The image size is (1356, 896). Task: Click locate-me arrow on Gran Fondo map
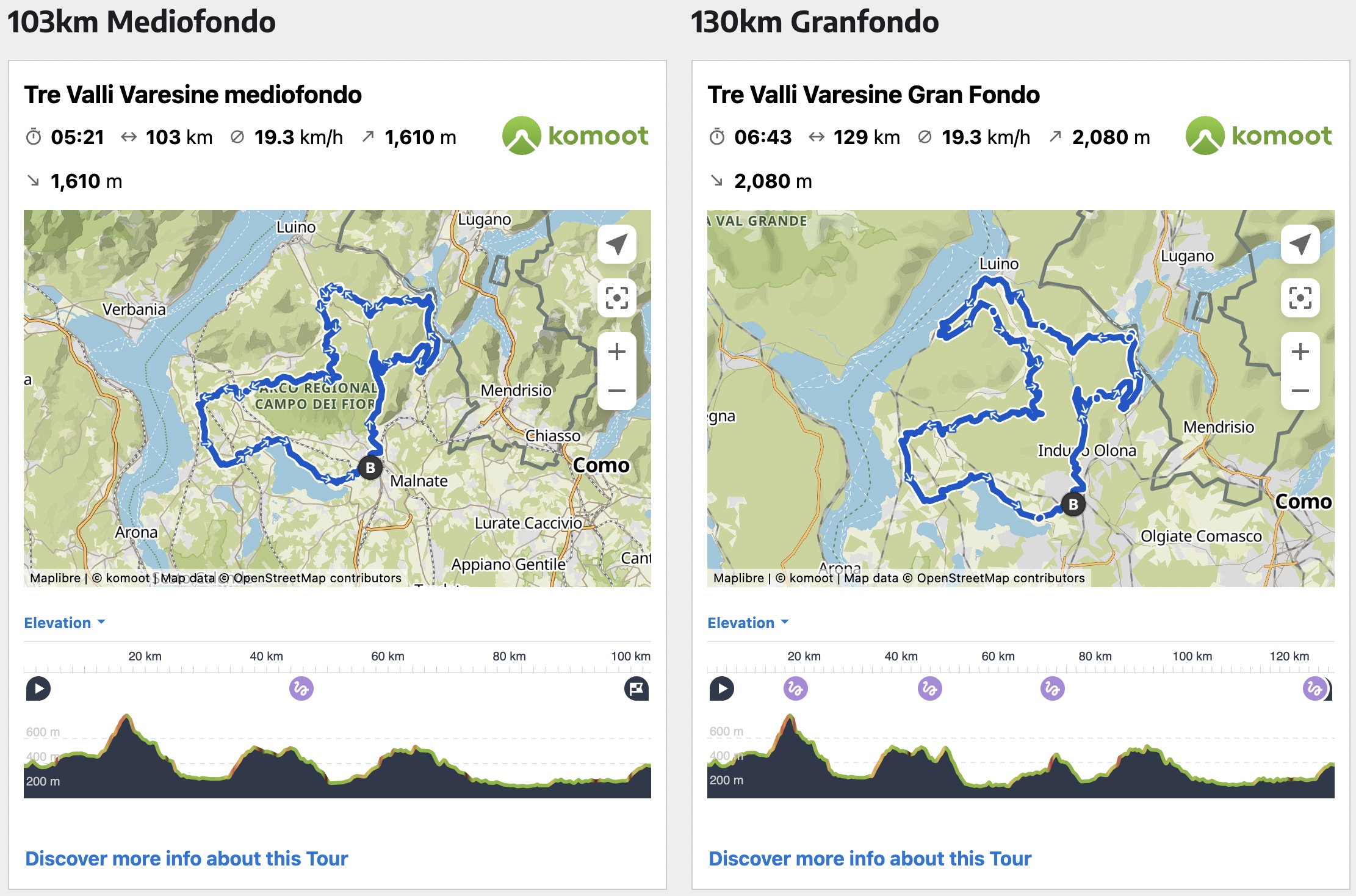tap(1300, 244)
